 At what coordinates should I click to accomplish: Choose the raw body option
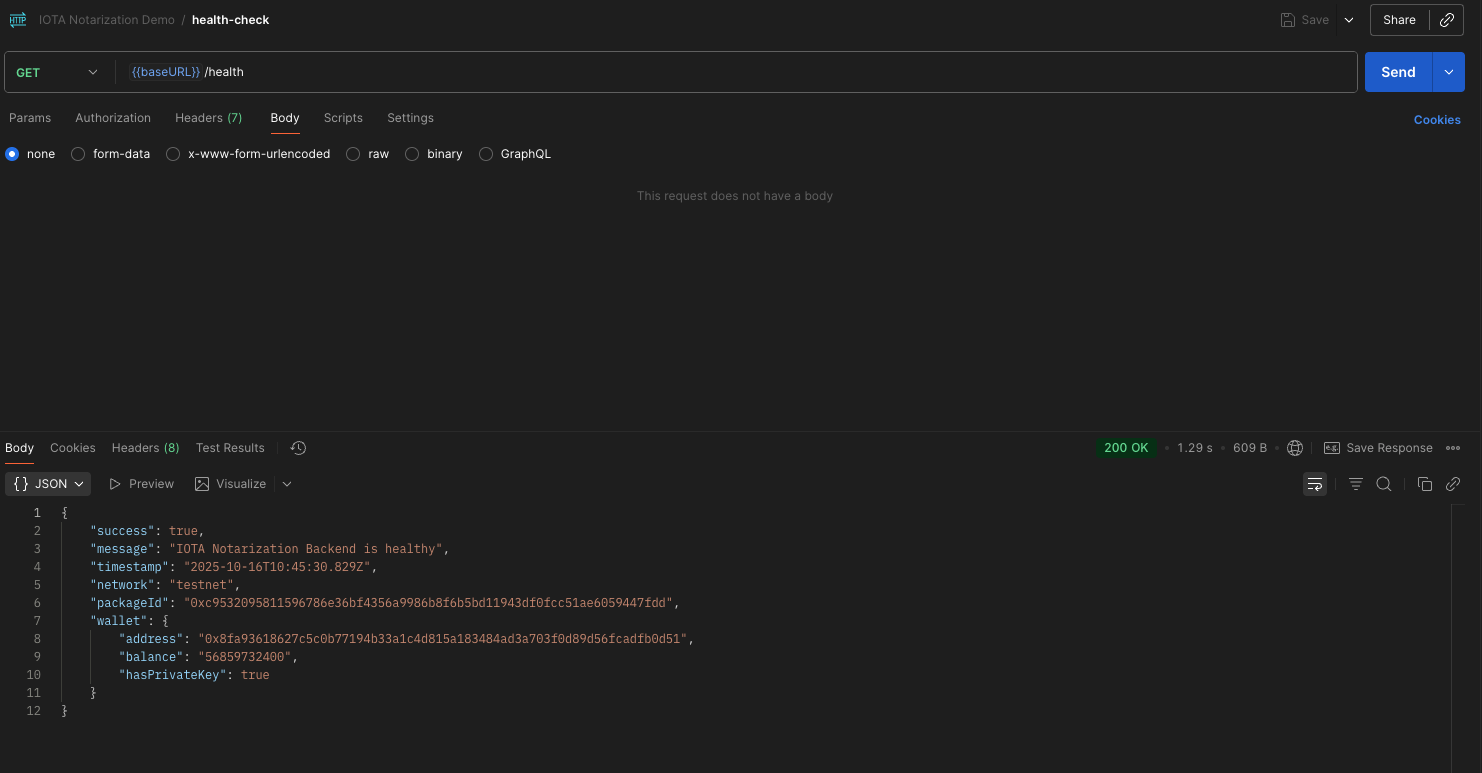coord(353,154)
